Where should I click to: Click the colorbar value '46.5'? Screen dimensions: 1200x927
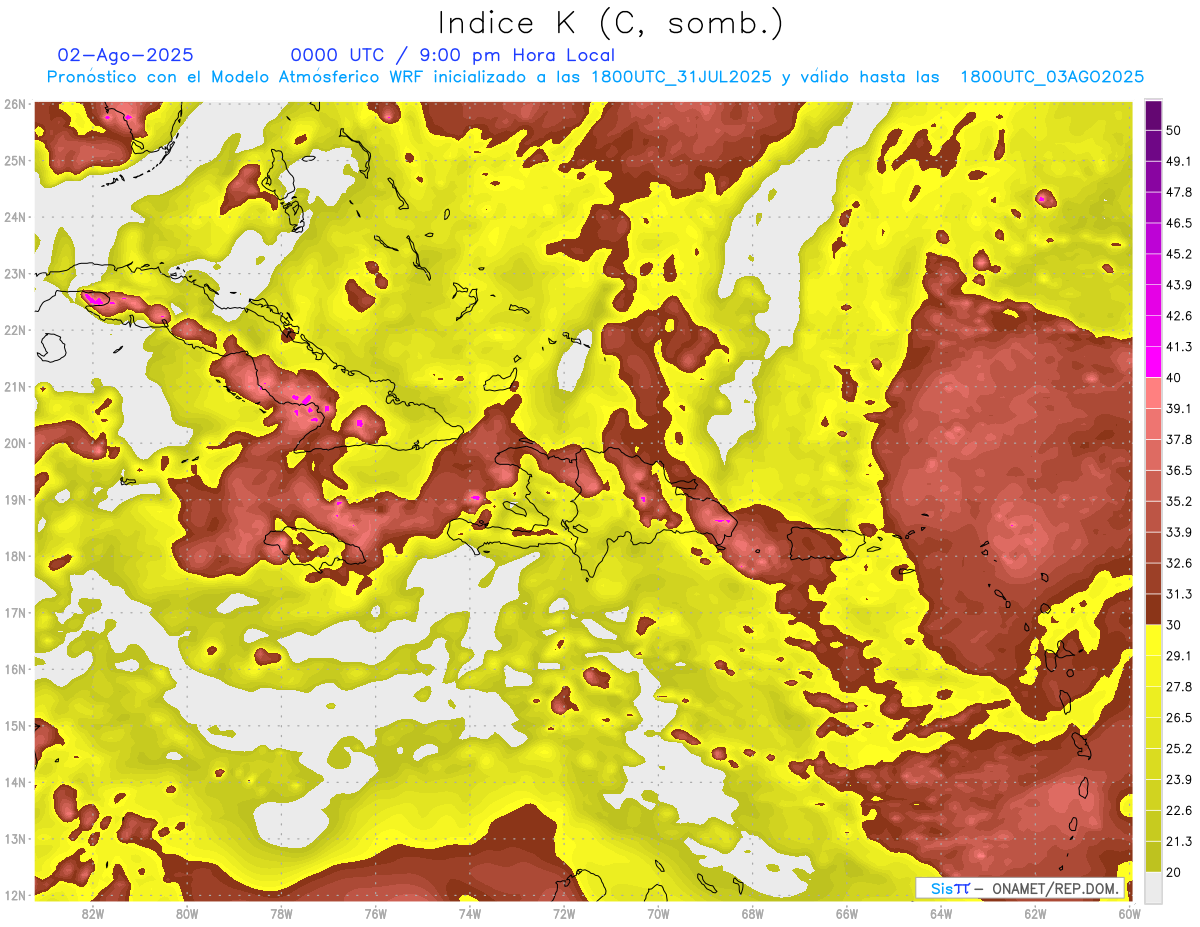(1179, 223)
